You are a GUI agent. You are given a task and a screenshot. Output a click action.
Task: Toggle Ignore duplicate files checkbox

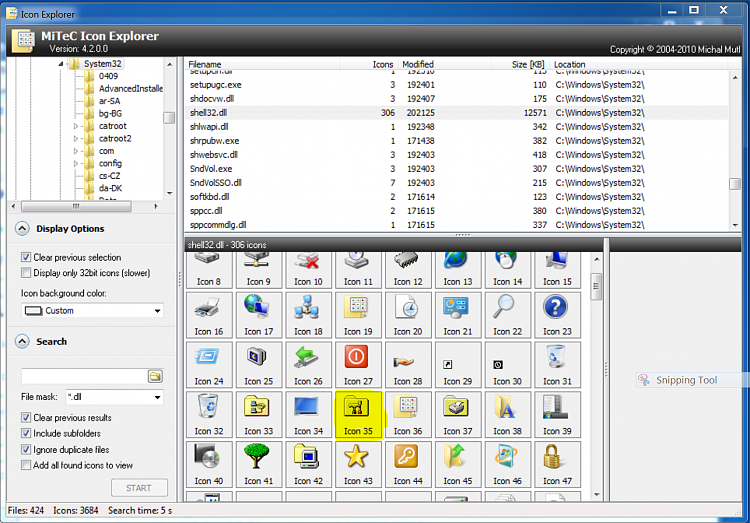tap(26, 450)
